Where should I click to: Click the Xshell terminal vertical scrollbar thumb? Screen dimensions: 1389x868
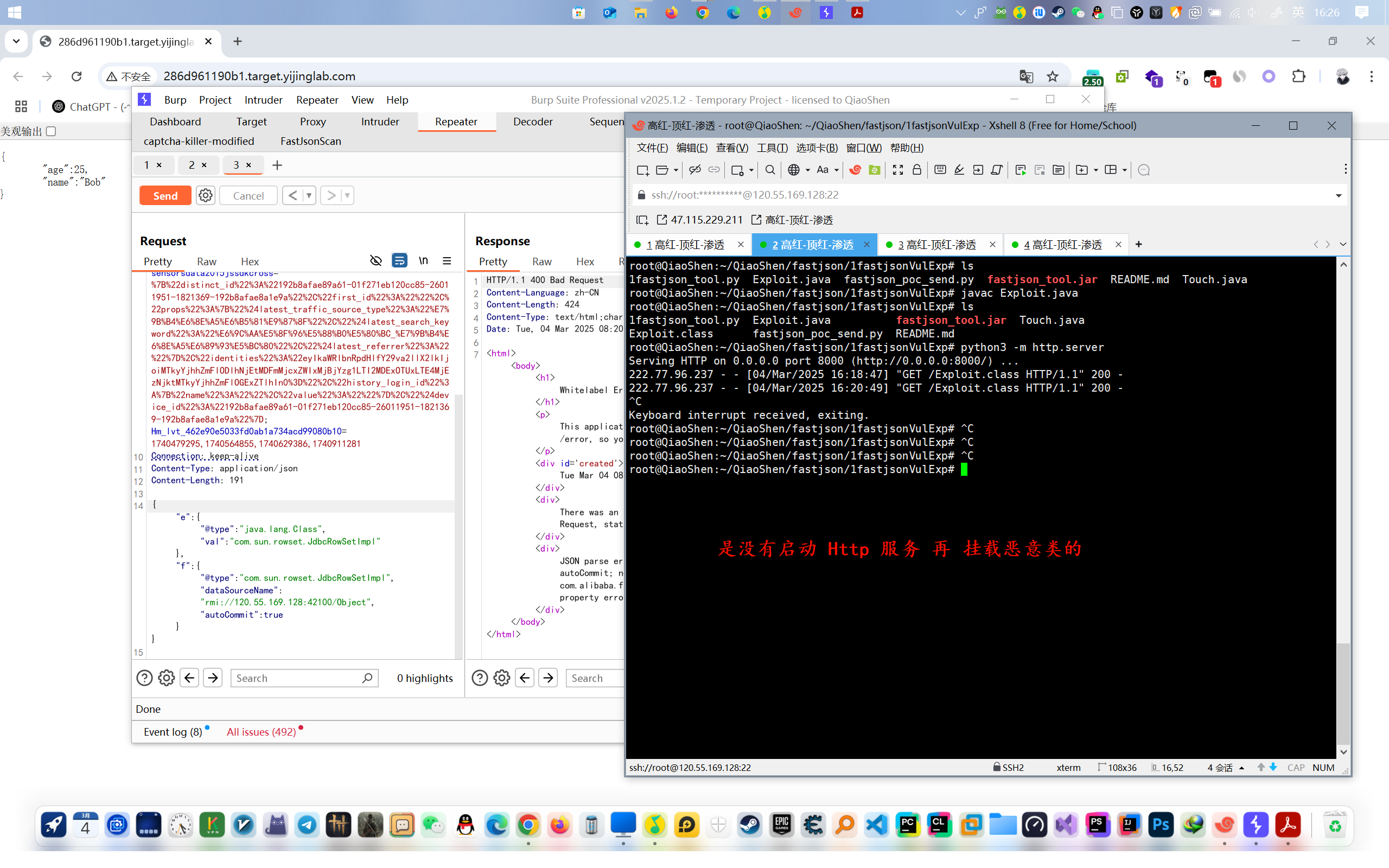[1343, 693]
